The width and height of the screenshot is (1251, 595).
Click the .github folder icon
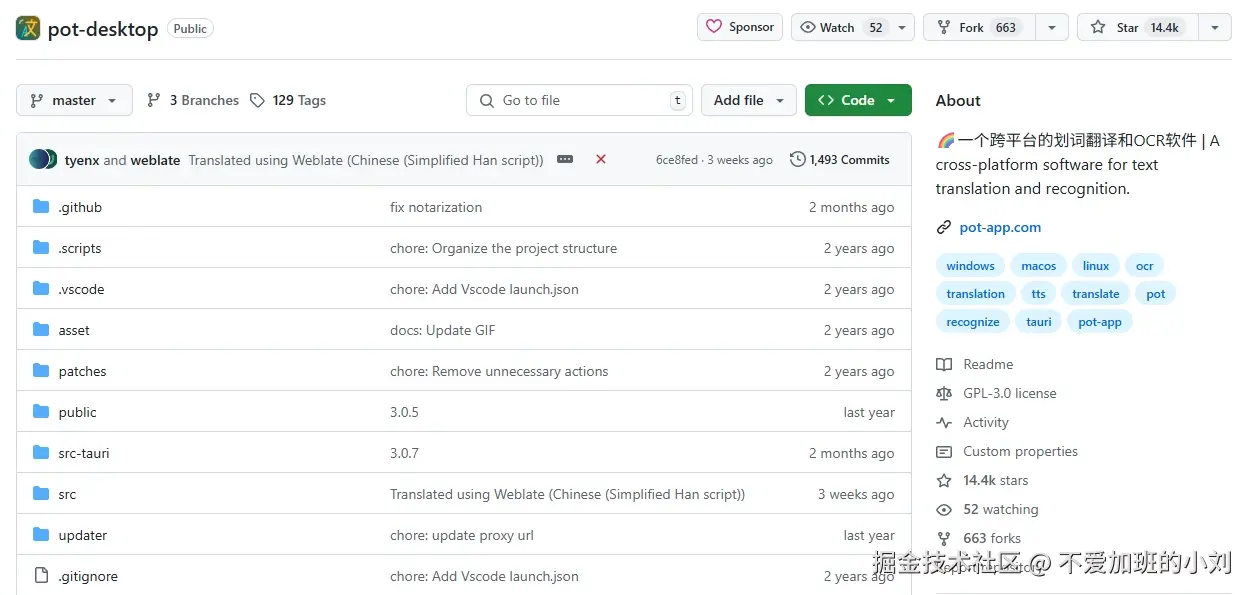click(x=41, y=207)
